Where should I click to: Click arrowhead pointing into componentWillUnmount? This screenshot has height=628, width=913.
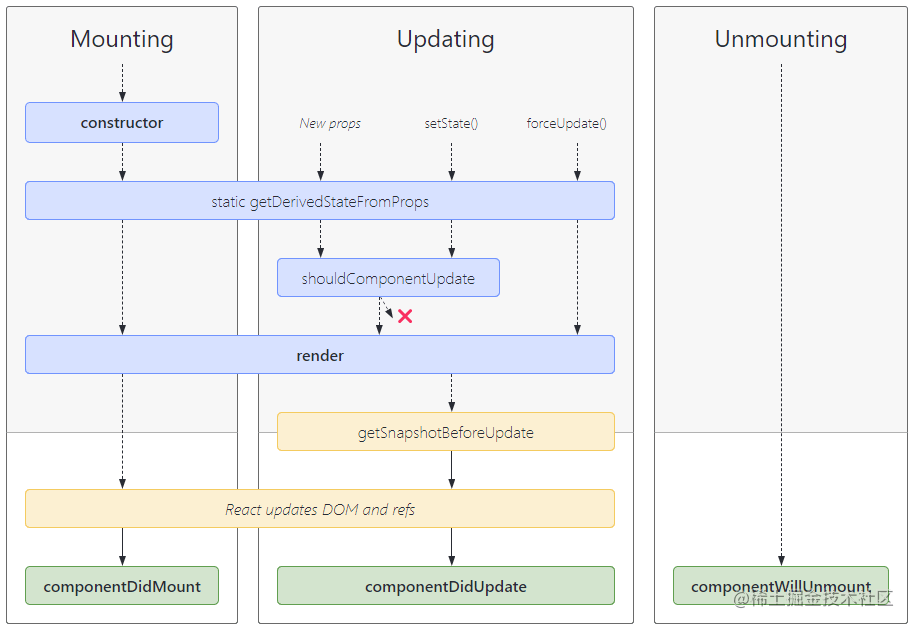781,561
